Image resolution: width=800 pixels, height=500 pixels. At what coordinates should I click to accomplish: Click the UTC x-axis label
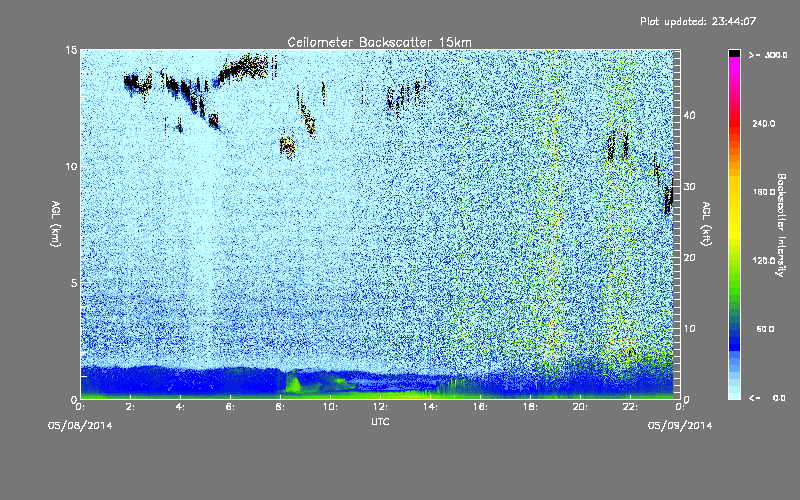(380, 421)
